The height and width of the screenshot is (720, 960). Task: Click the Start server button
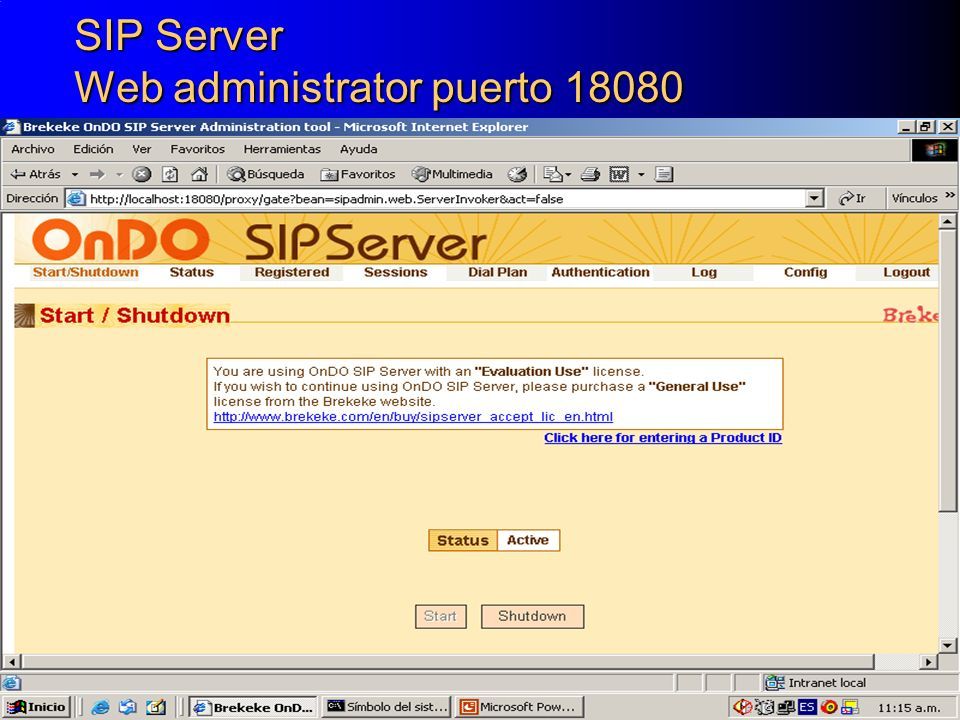click(x=441, y=617)
